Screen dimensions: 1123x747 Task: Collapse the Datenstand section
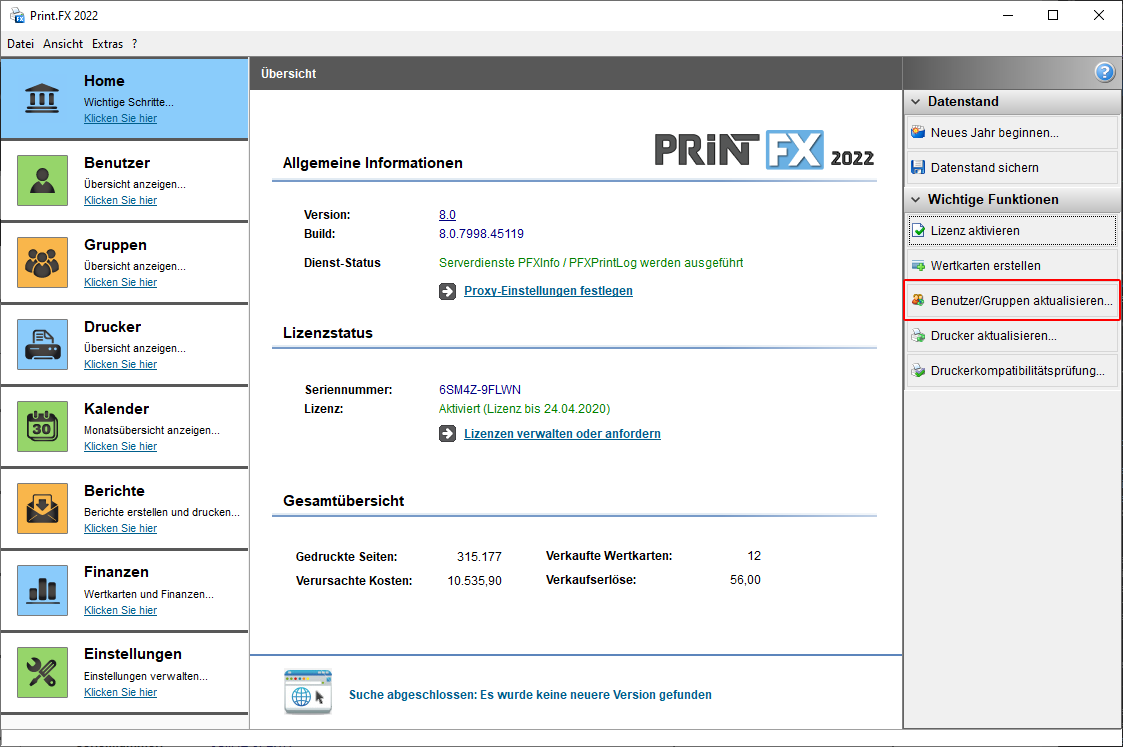click(915, 102)
